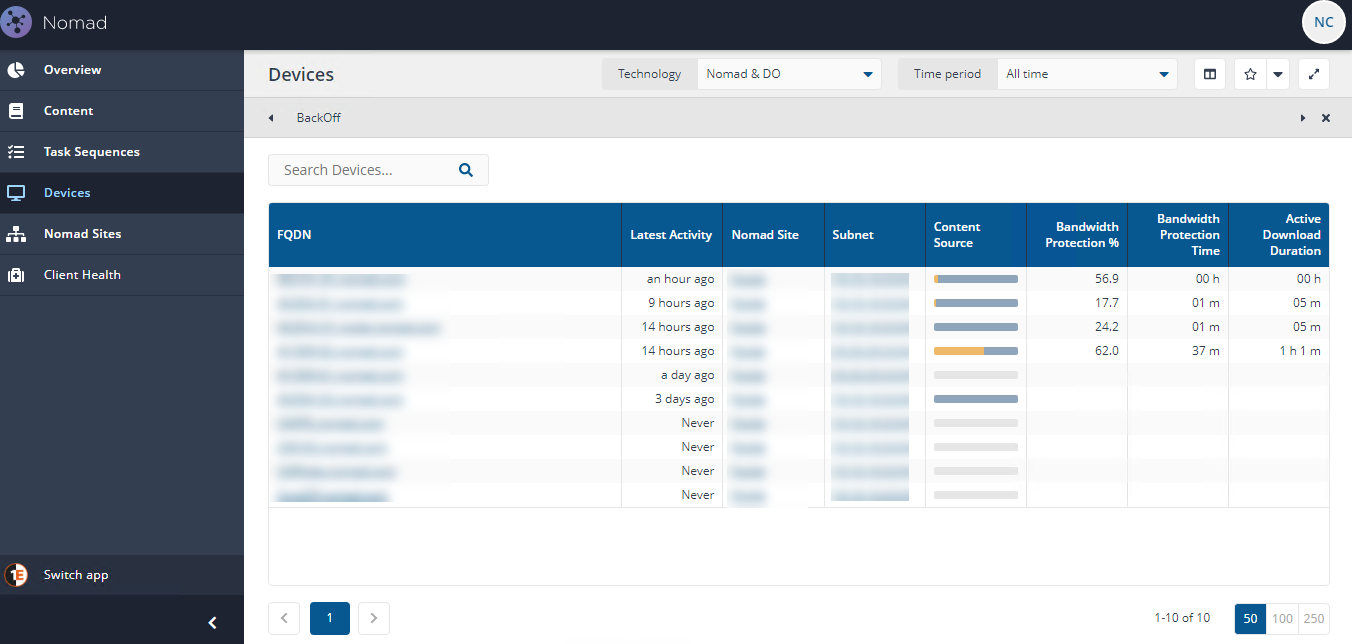This screenshot has height=644, width=1352.
Task: Click bandwidth protection value 24.2
Action: click(x=1107, y=327)
